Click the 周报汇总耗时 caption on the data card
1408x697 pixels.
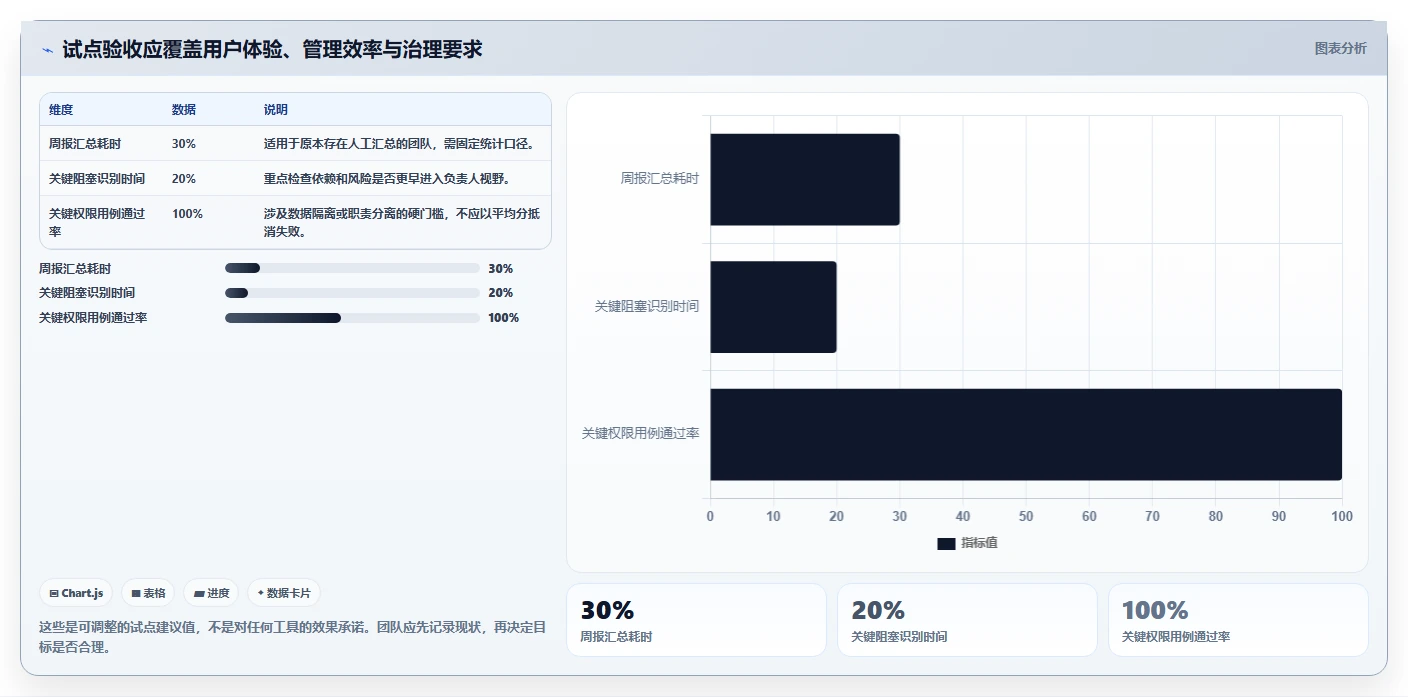click(x=616, y=637)
